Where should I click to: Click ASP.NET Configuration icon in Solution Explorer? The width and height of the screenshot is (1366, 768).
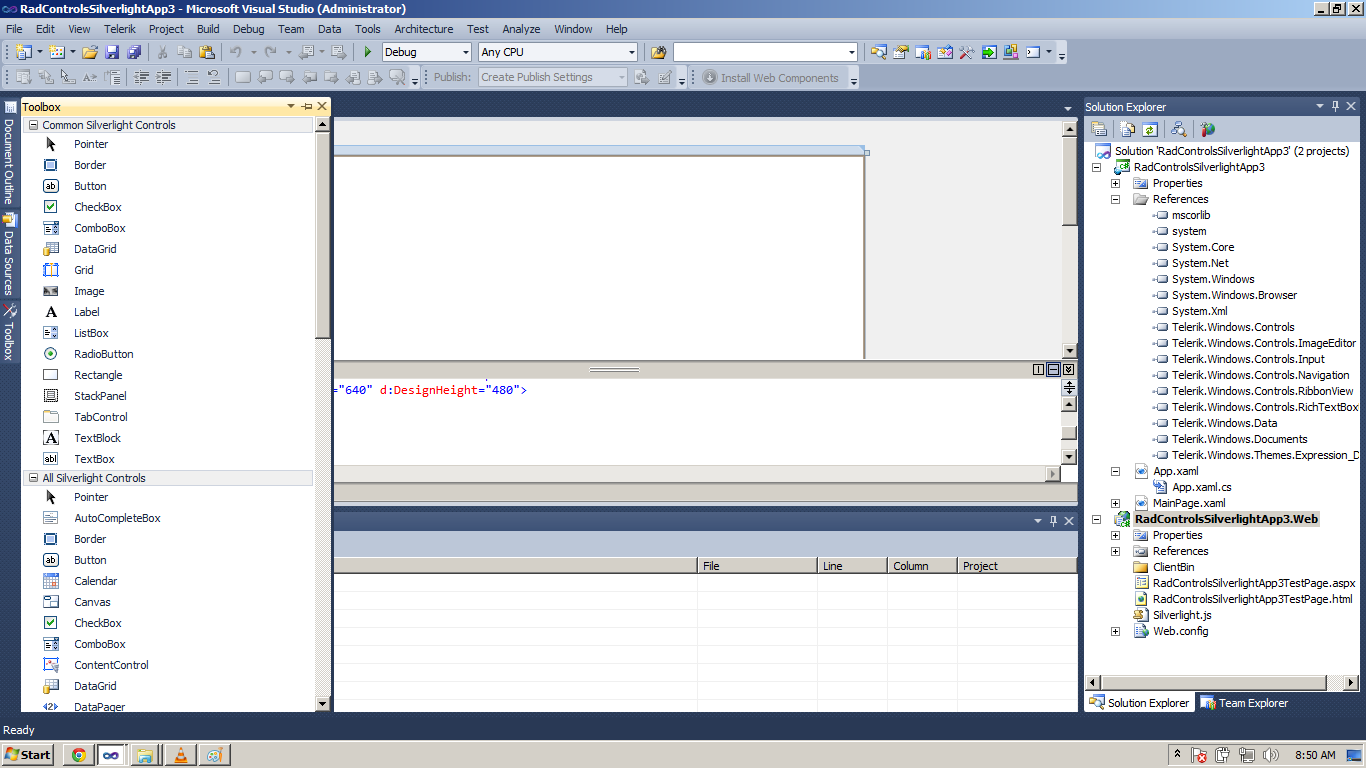pyautogui.click(x=1208, y=129)
